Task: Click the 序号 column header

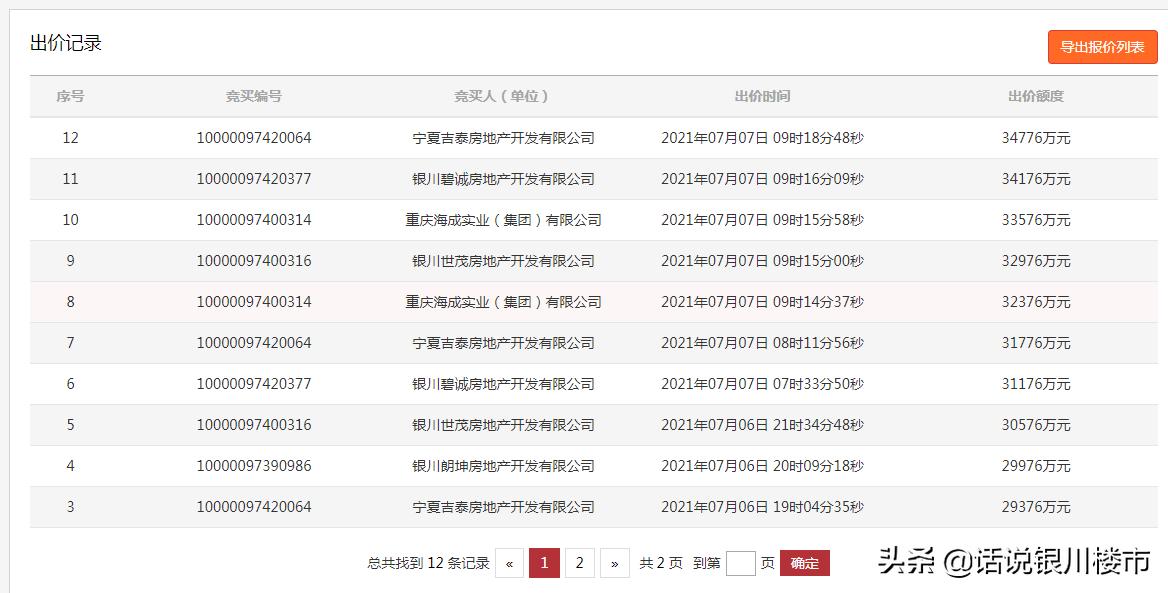Action: [70, 96]
